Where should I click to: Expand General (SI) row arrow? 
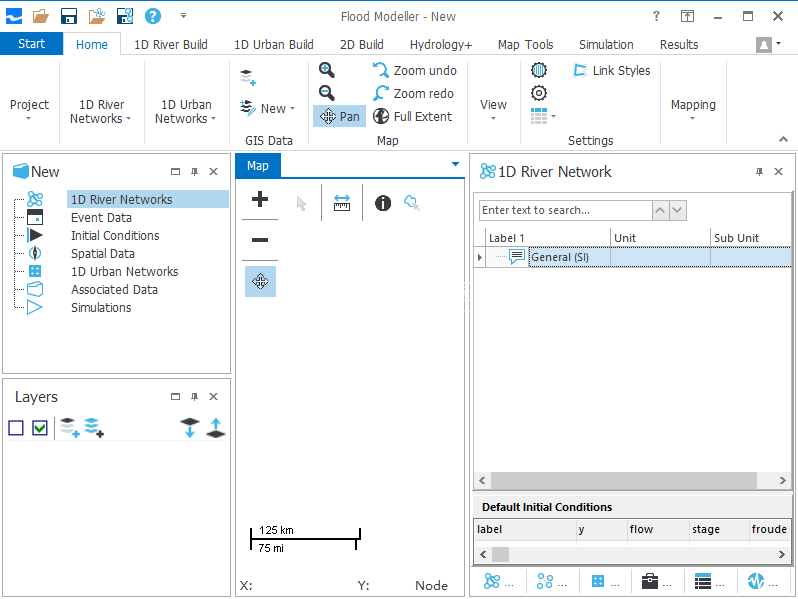pos(479,258)
